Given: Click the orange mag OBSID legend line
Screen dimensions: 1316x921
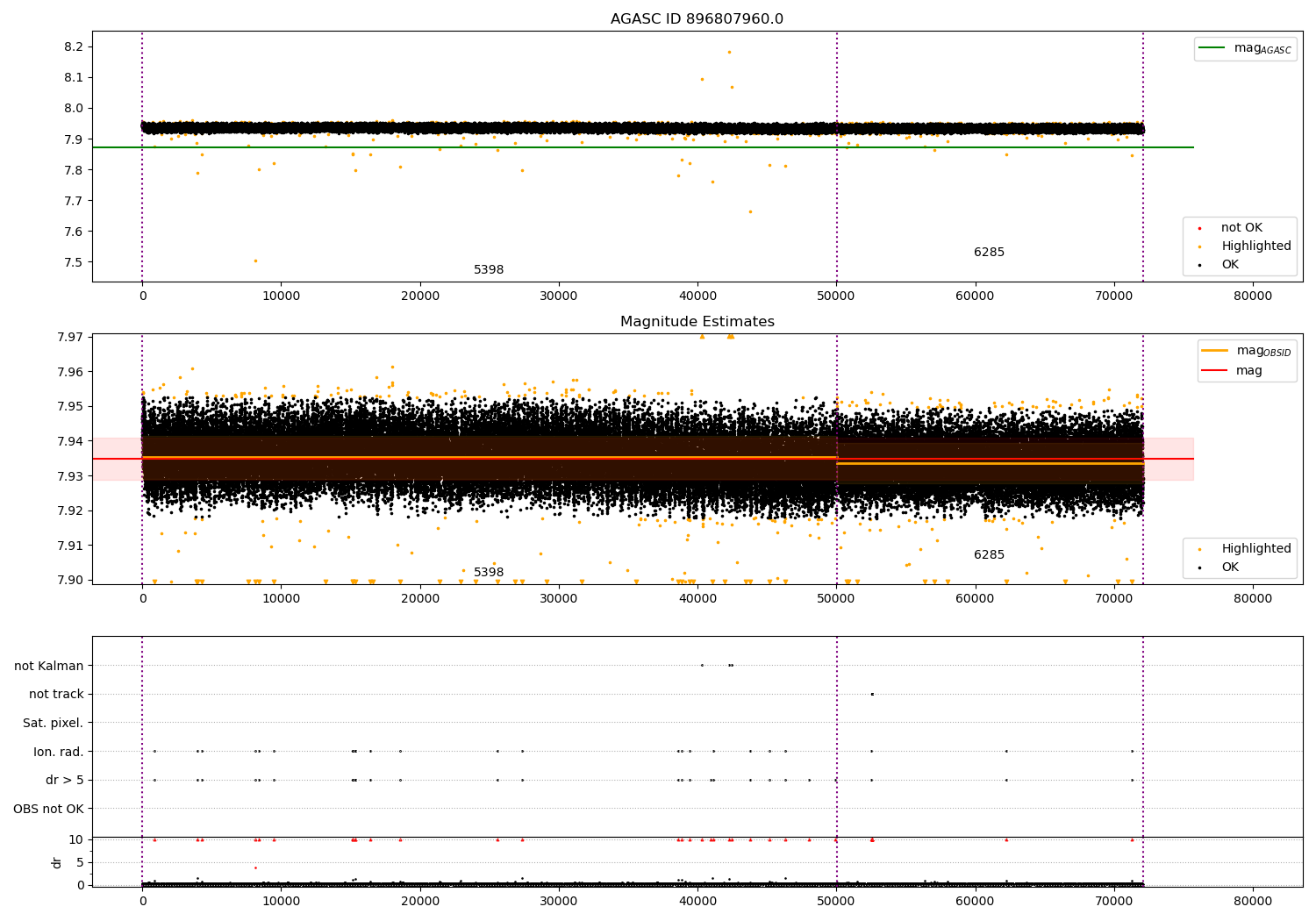Looking at the screenshot, I should [x=1215, y=351].
